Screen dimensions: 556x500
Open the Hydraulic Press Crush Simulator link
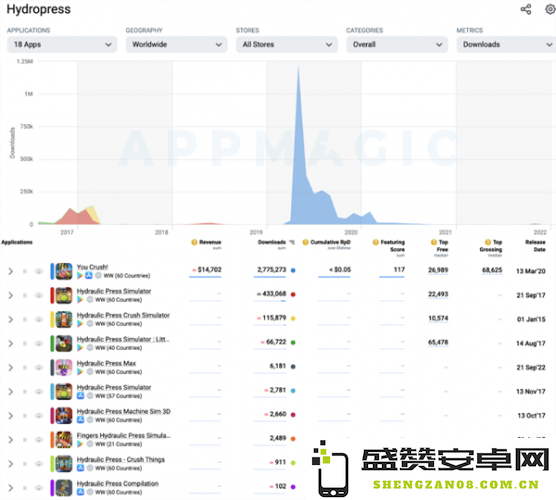click(x=123, y=316)
